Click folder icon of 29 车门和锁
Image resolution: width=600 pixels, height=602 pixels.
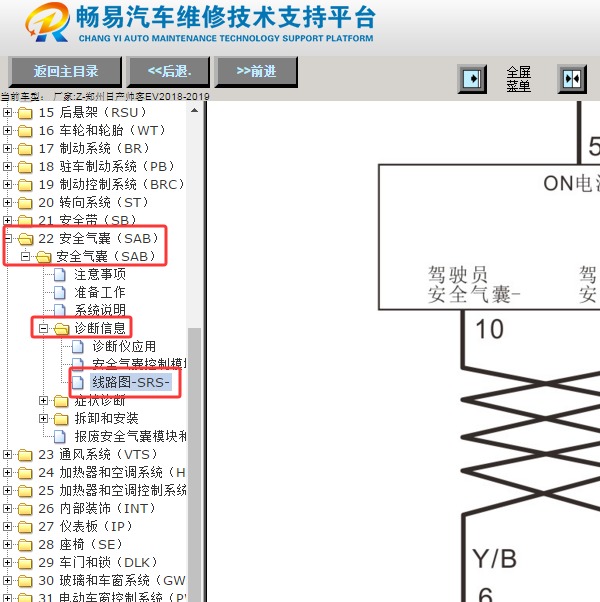[x=25, y=564]
